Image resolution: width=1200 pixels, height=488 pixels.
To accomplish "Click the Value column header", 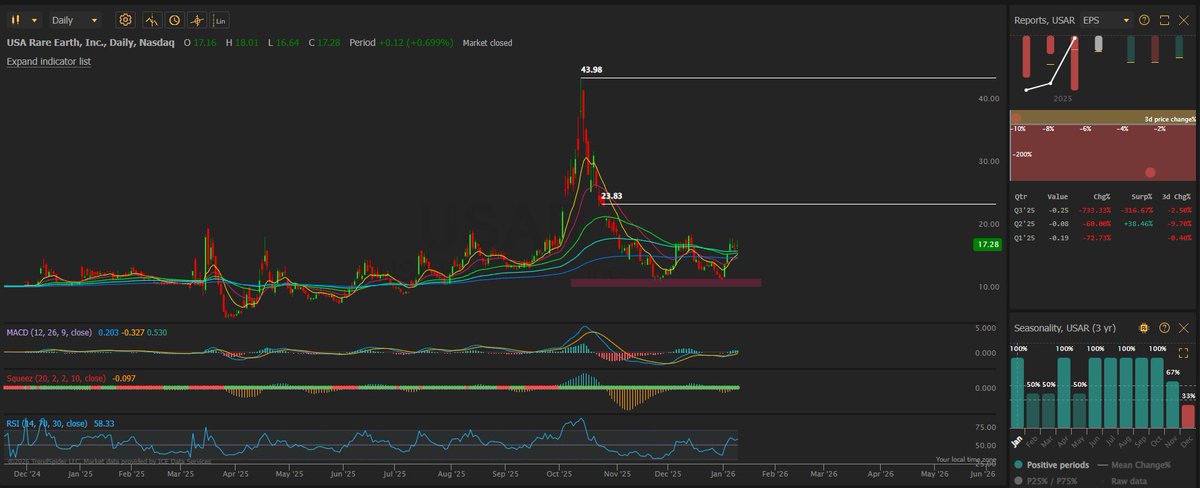I will point(1058,197).
